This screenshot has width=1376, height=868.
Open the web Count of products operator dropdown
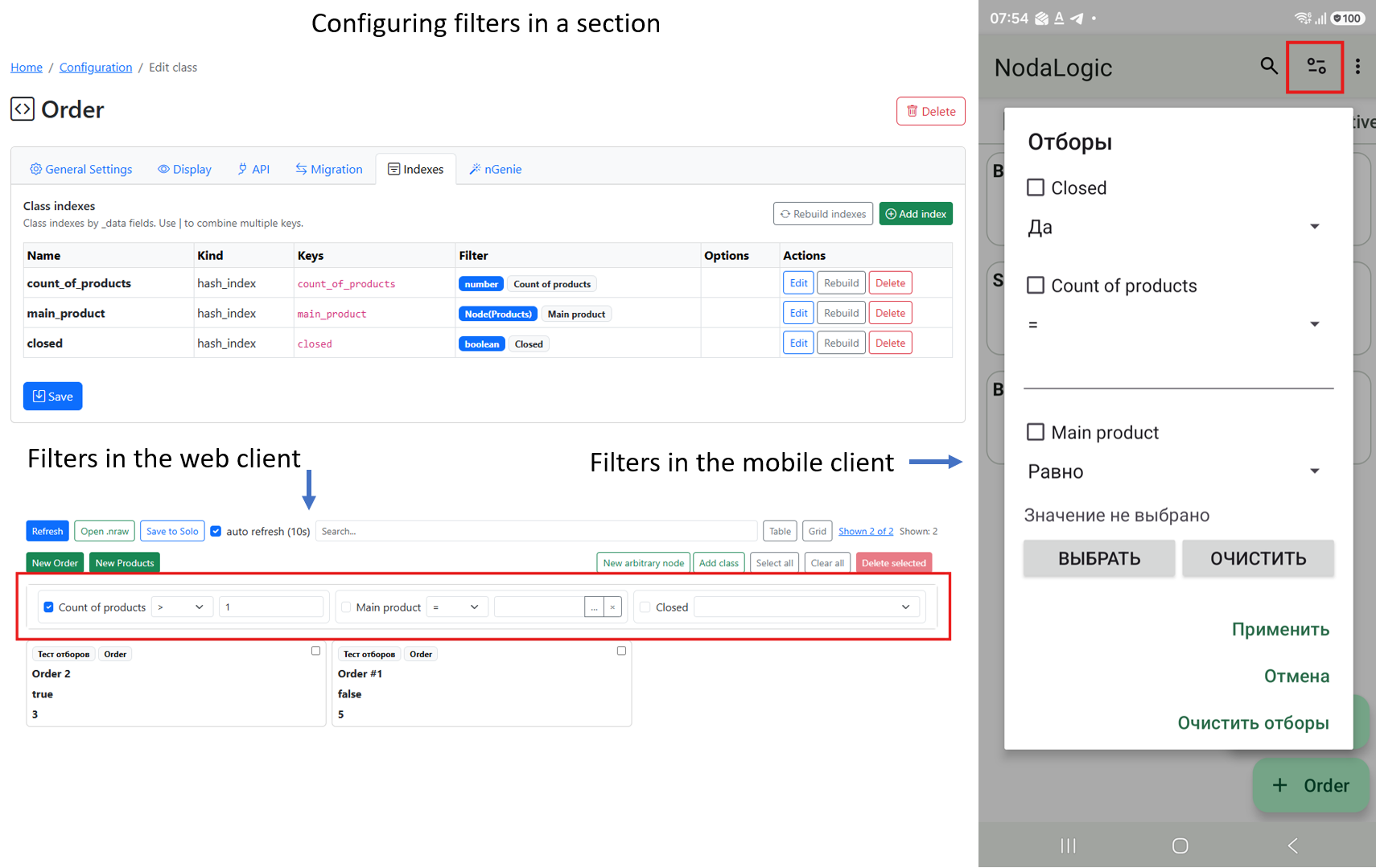point(181,607)
